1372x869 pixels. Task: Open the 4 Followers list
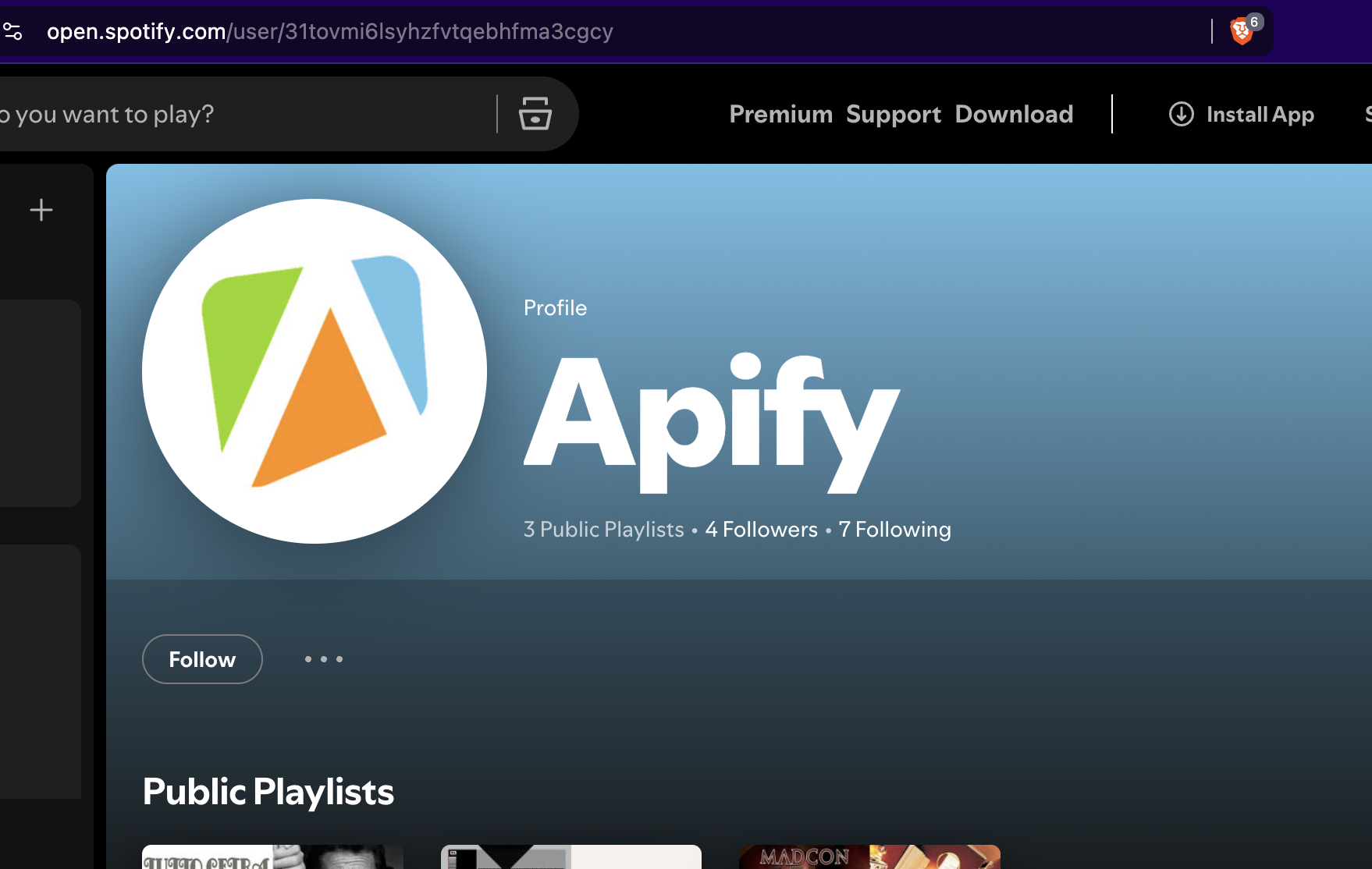(762, 530)
